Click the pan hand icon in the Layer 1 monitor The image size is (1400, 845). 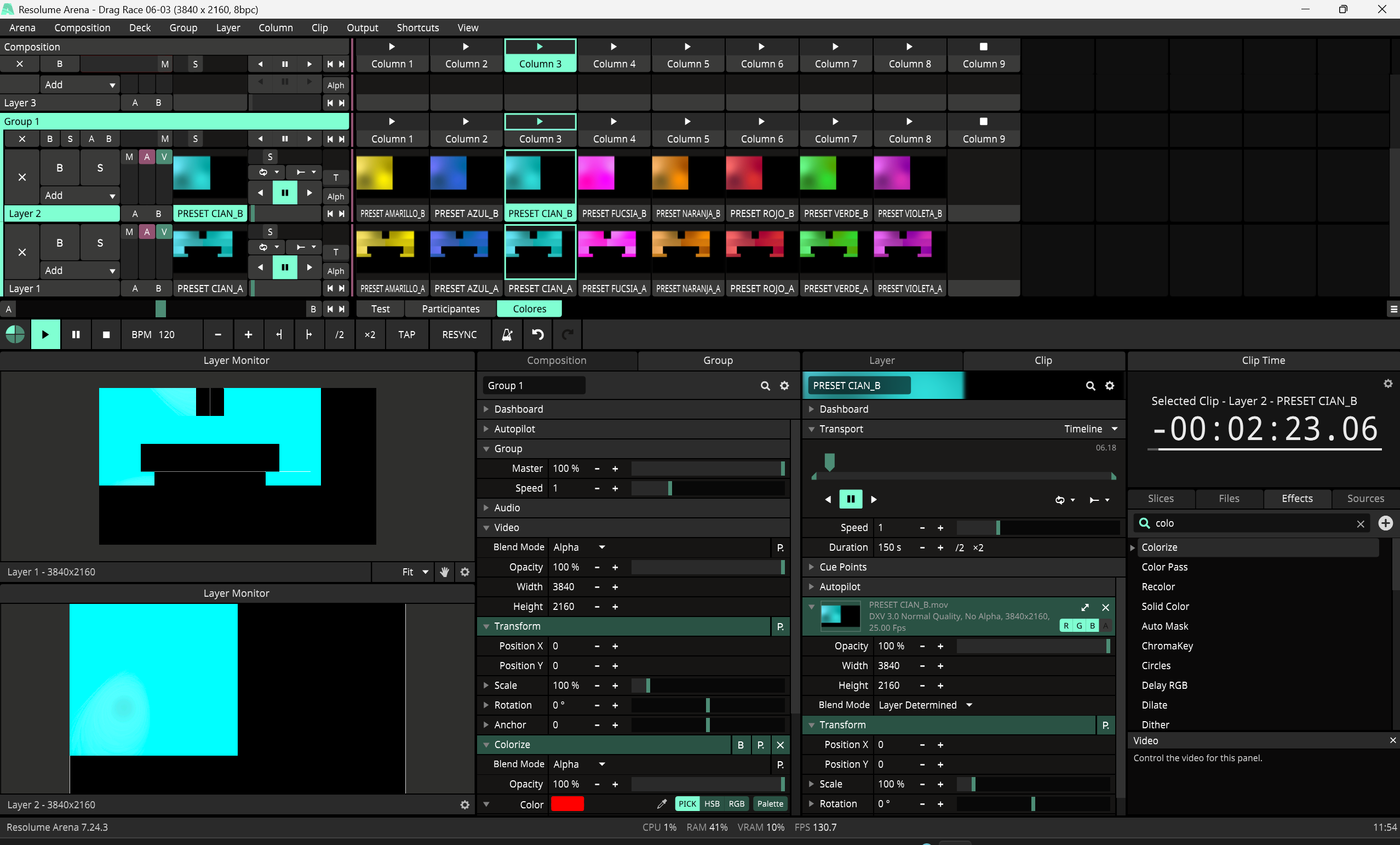444,572
